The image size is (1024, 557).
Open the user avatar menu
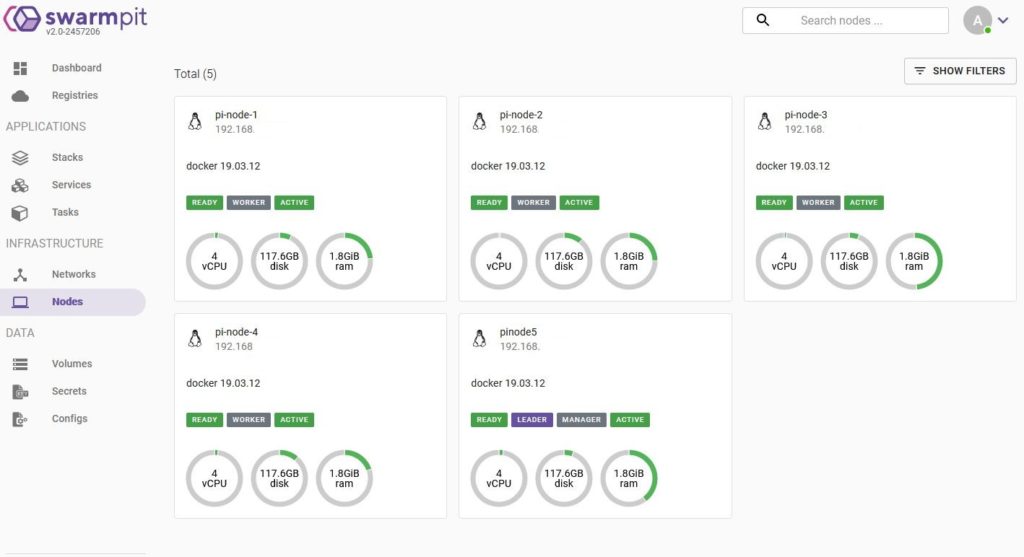(977, 20)
